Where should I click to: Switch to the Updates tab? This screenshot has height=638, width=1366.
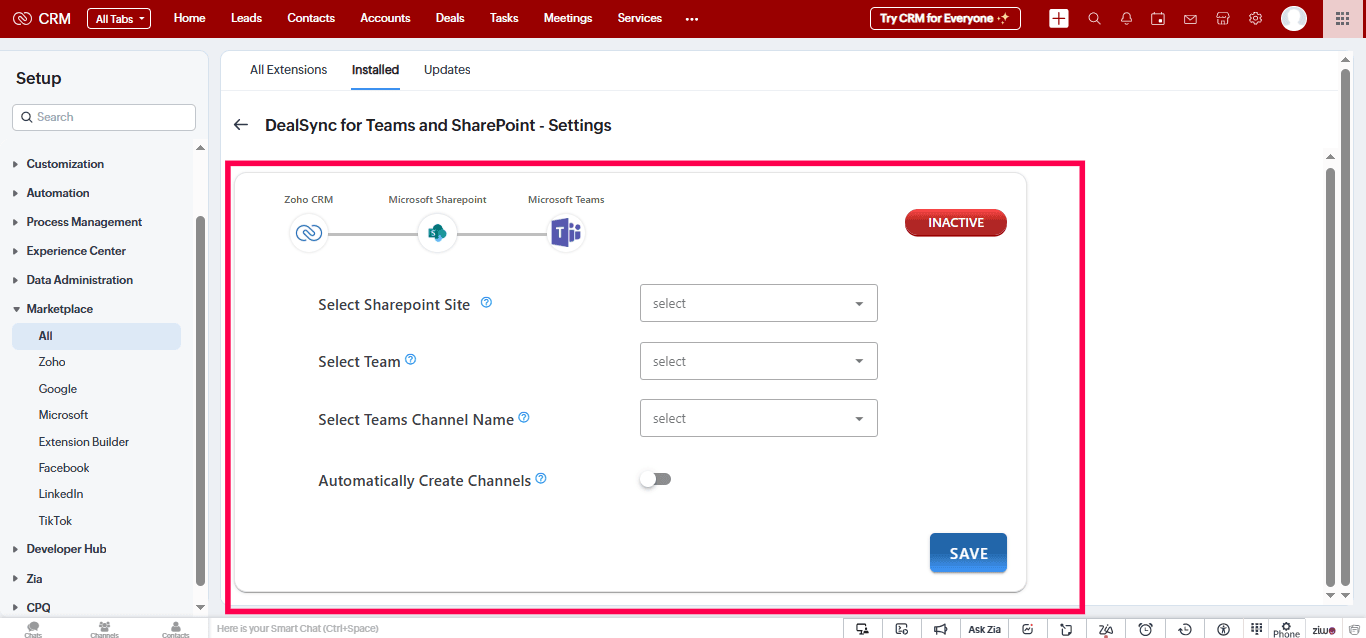tap(447, 70)
